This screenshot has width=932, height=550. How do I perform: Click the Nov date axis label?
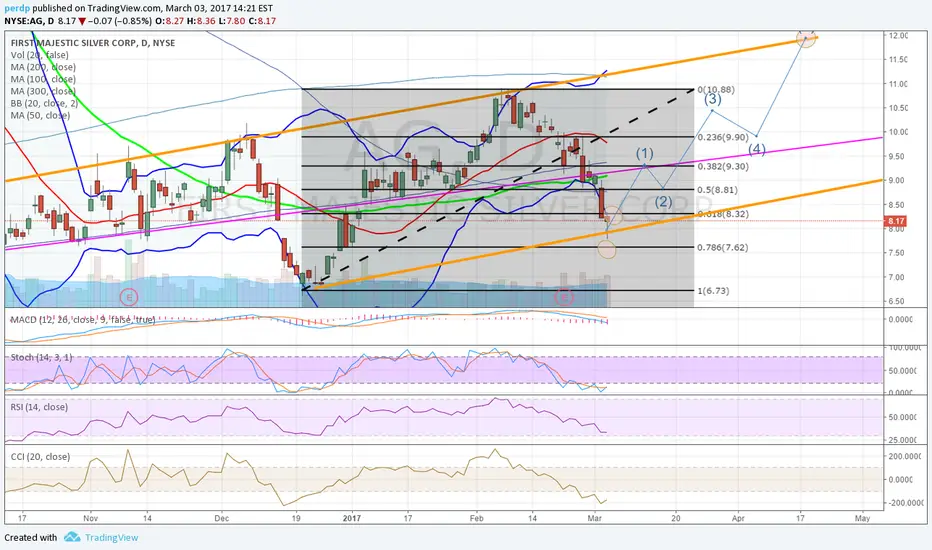pyautogui.click(x=90, y=518)
